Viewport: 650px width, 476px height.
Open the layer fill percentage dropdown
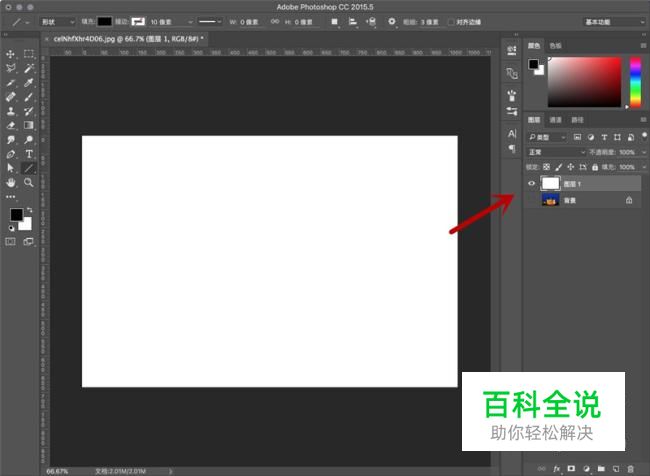pos(644,167)
